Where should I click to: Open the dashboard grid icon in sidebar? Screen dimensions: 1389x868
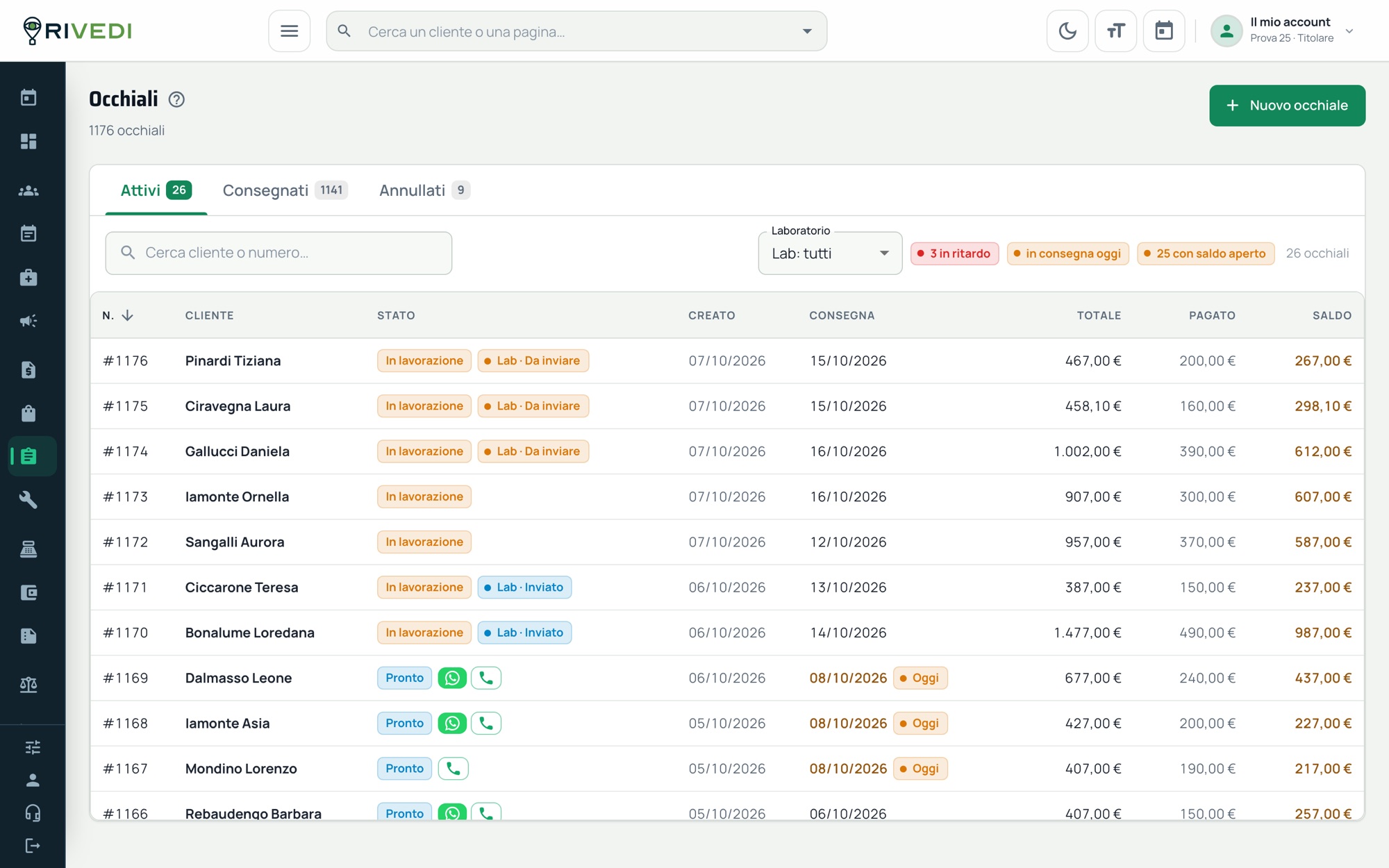(x=28, y=142)
